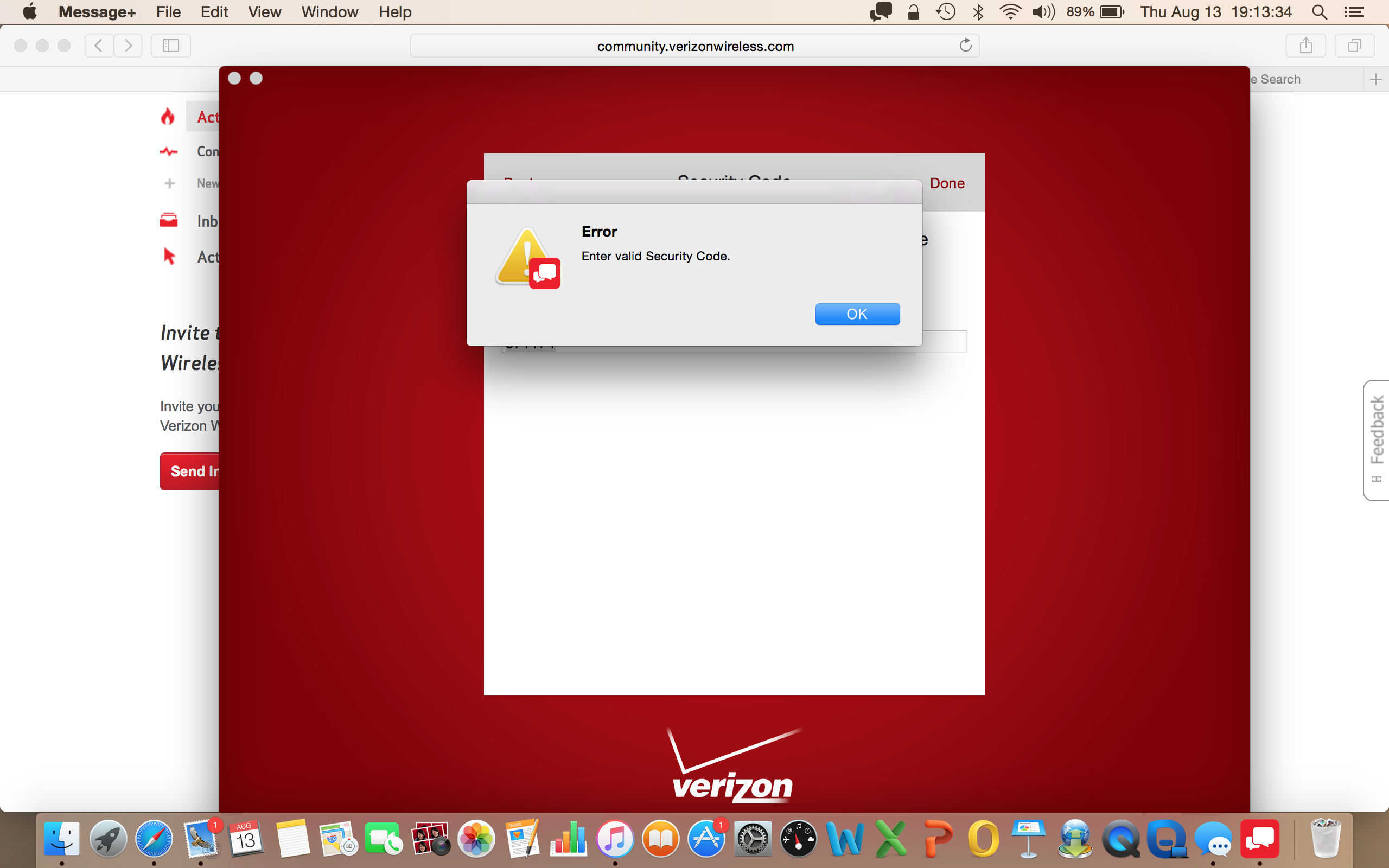Image resolution: width=1389 pixels, height=868 pixels.
Task: Open QuickTime Player from the Dock
Action: pyautogui.click(x=1121, y=839)
